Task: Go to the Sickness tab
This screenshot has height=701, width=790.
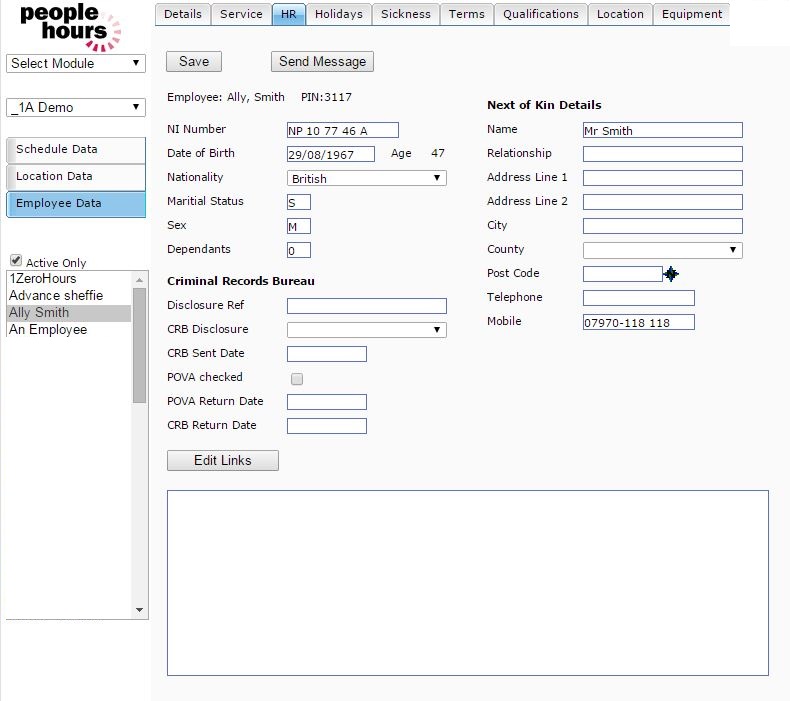Action: (x=406, y=14)
